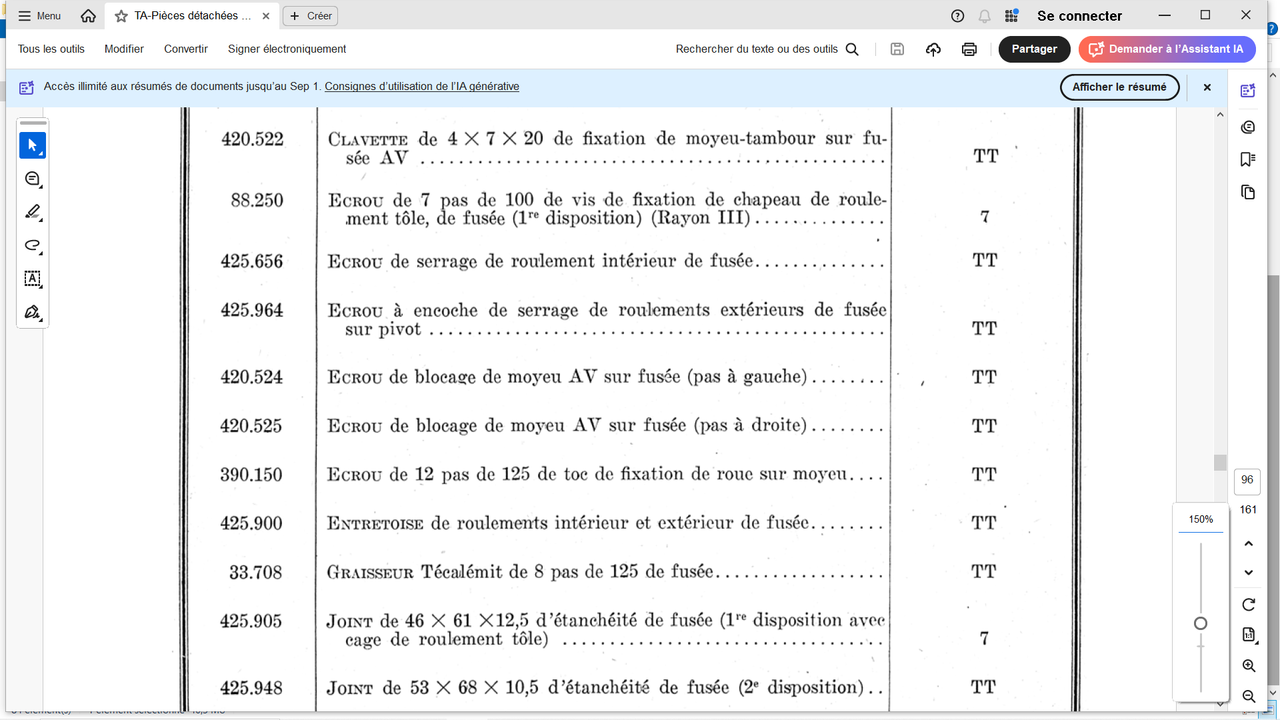Click part number 425.656
This screenshot has height=720, width=1280.
pos(252,261)
